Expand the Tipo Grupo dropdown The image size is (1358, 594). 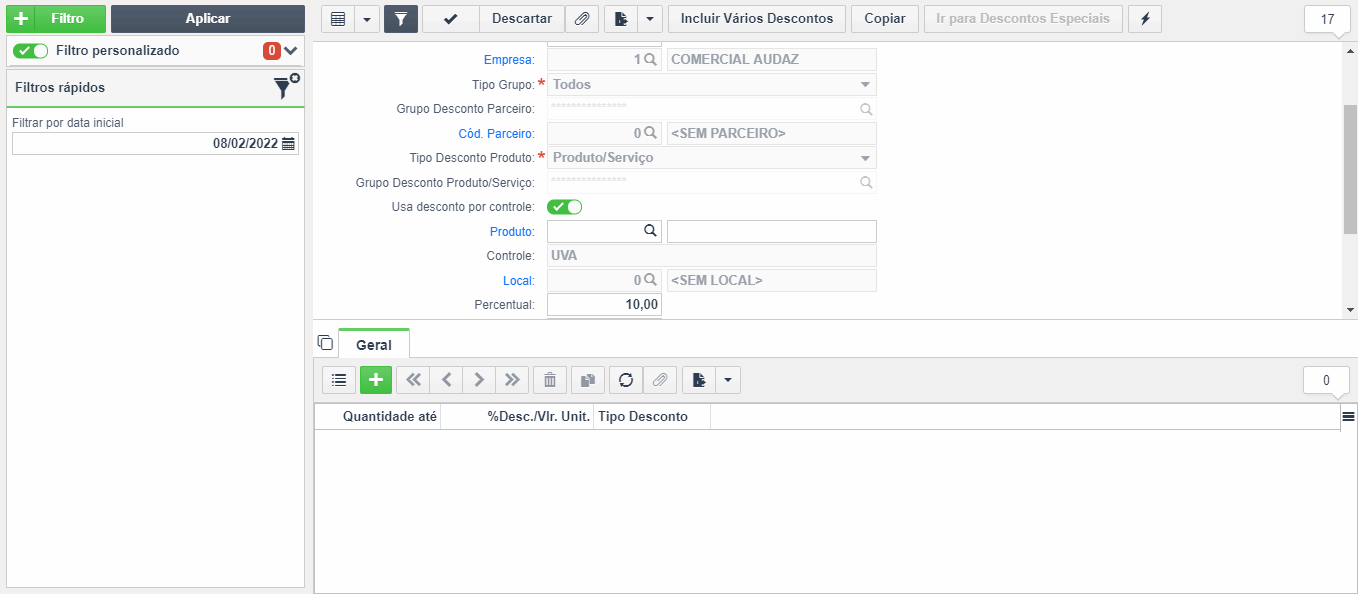(x=865, y=85)
